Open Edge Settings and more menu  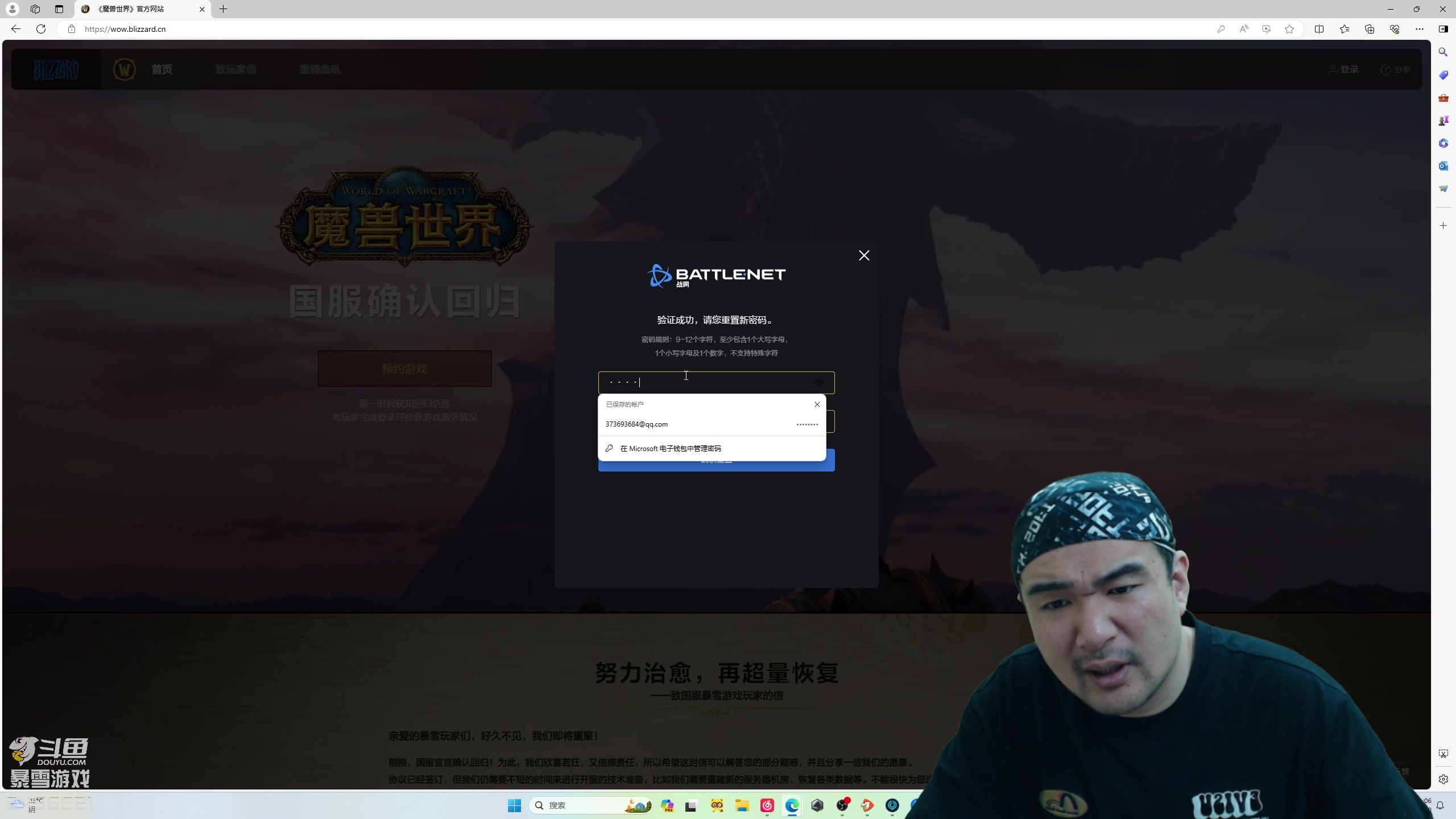[x=1420, y=29]
